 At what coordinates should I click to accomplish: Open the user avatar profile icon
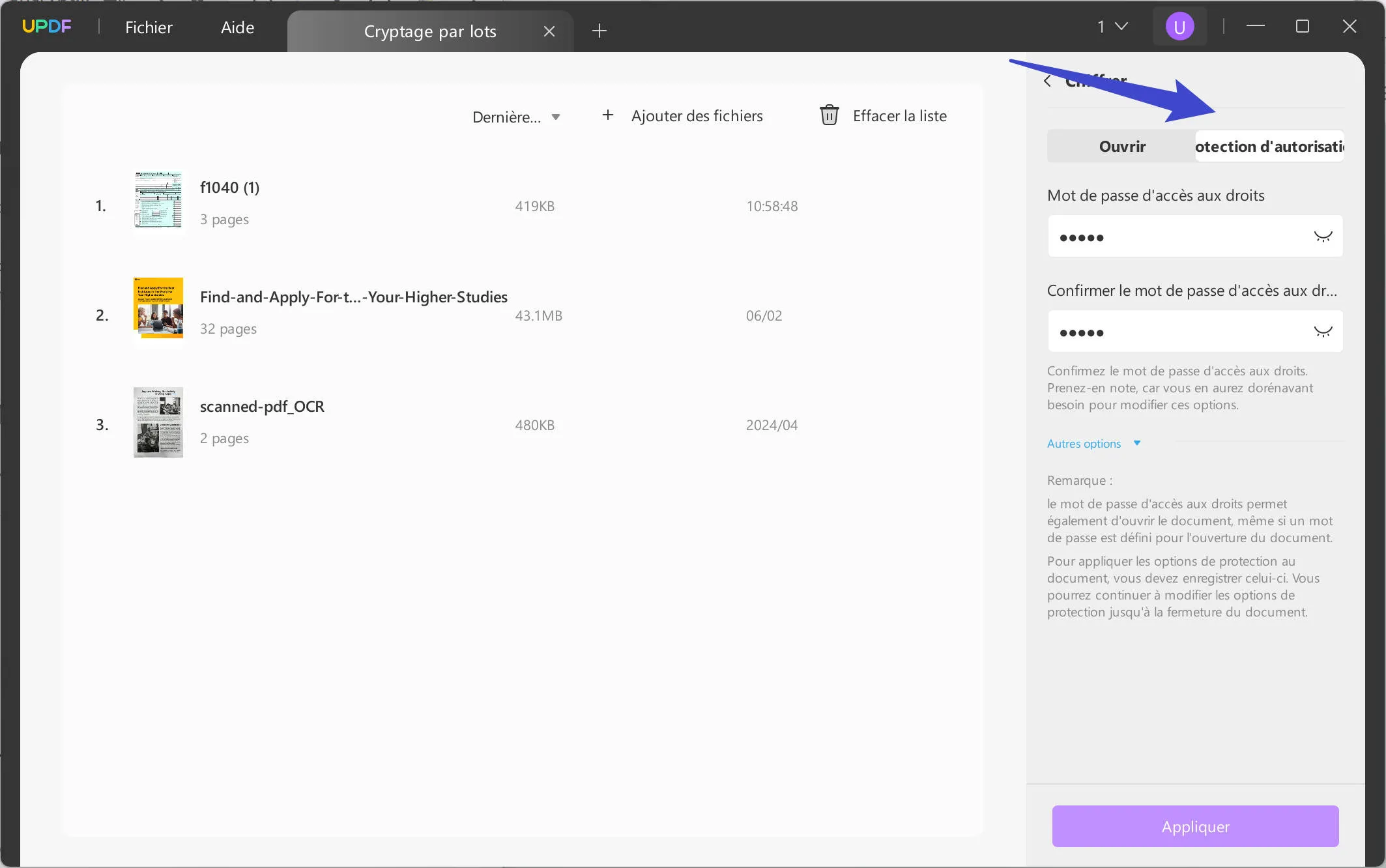[1179, 27]
